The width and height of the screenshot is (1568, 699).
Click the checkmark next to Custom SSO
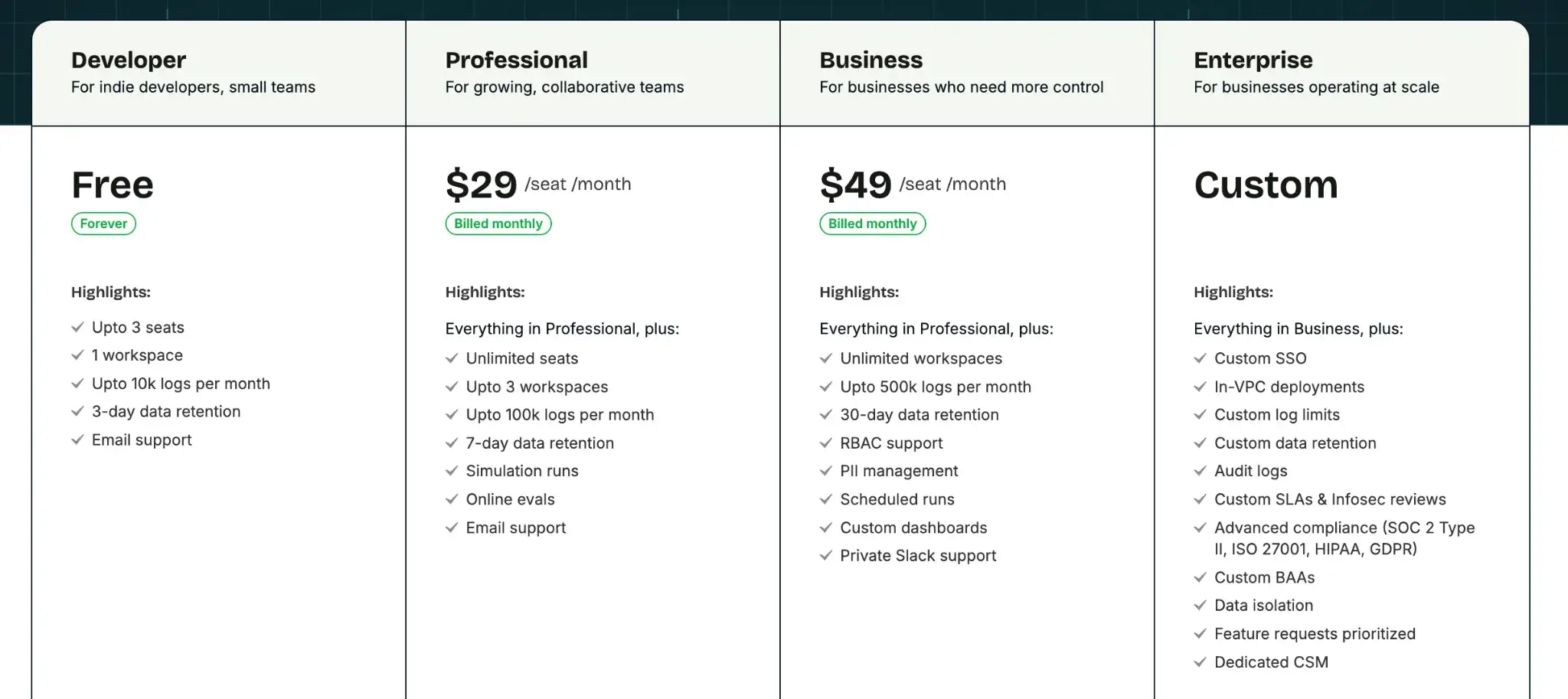tap(1200, 358)
